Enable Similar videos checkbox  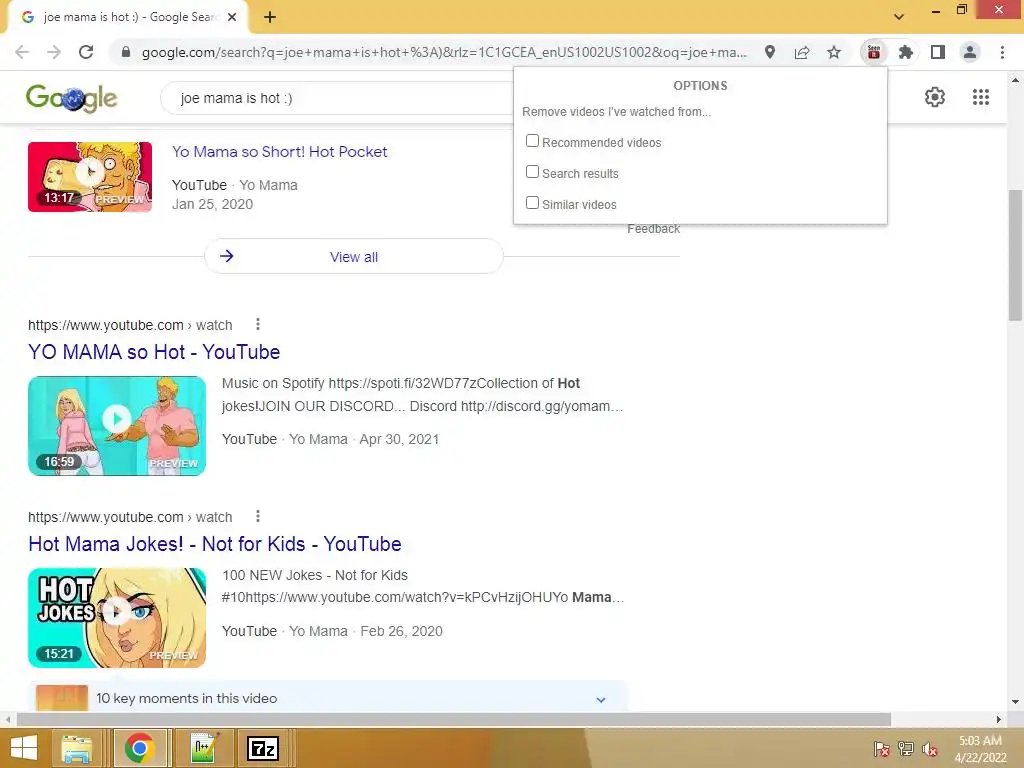(x=532, y=202)
